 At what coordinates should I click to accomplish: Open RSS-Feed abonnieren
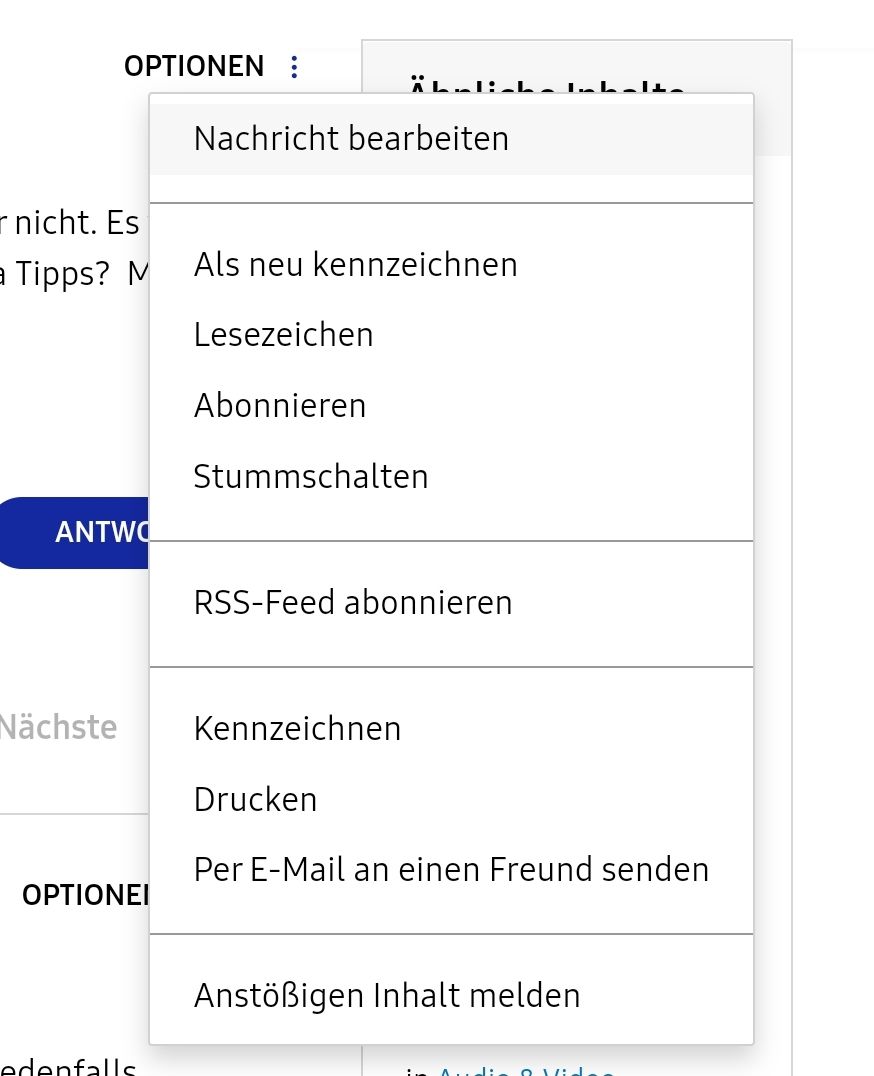click(x=353, y=603)
